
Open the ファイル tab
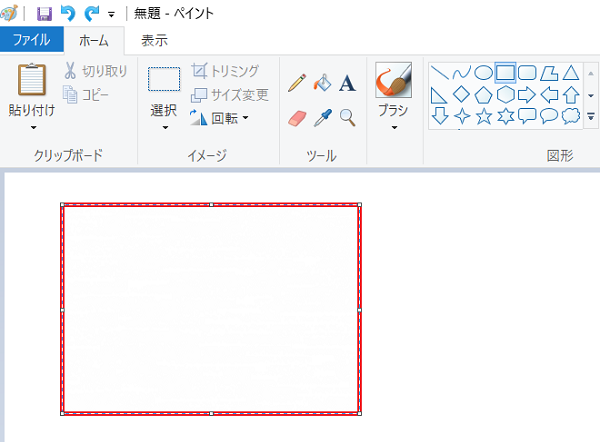pos(32,39)
